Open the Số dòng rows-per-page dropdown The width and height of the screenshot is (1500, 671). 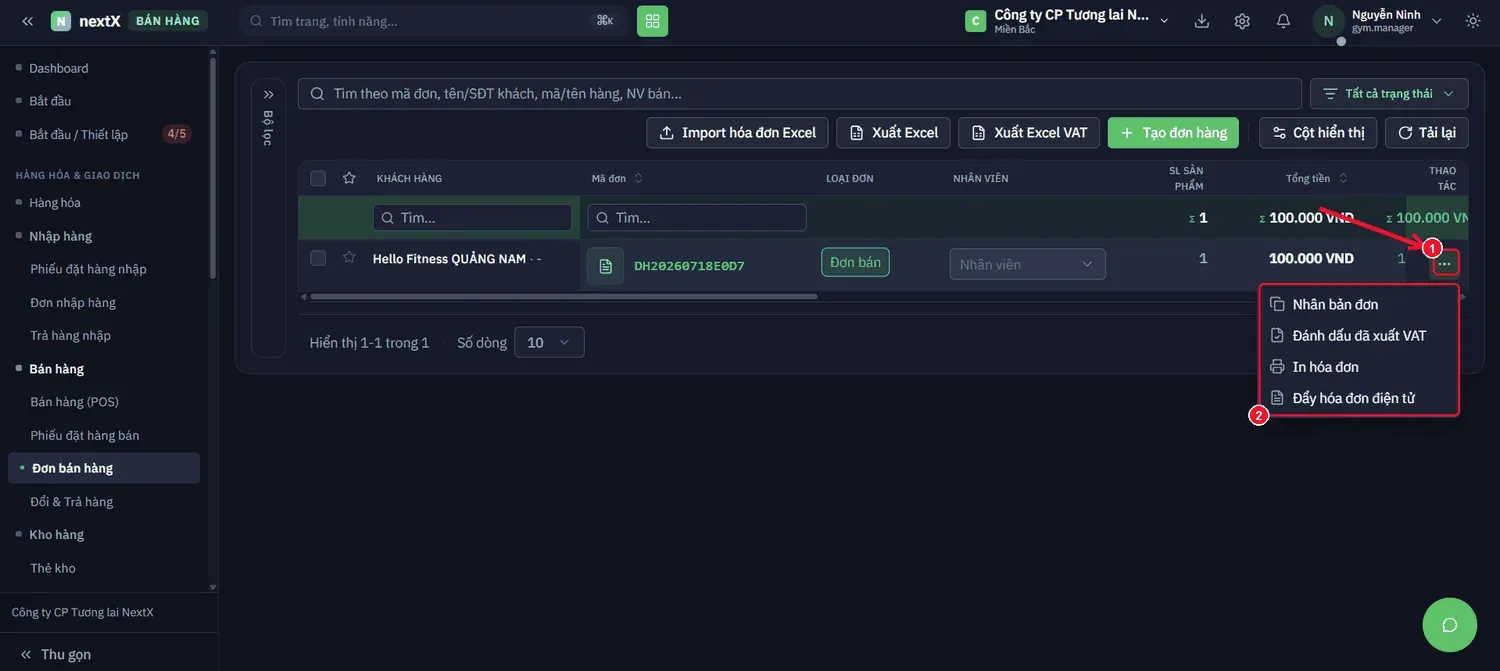pyautogui.click(x=549, y=342)
